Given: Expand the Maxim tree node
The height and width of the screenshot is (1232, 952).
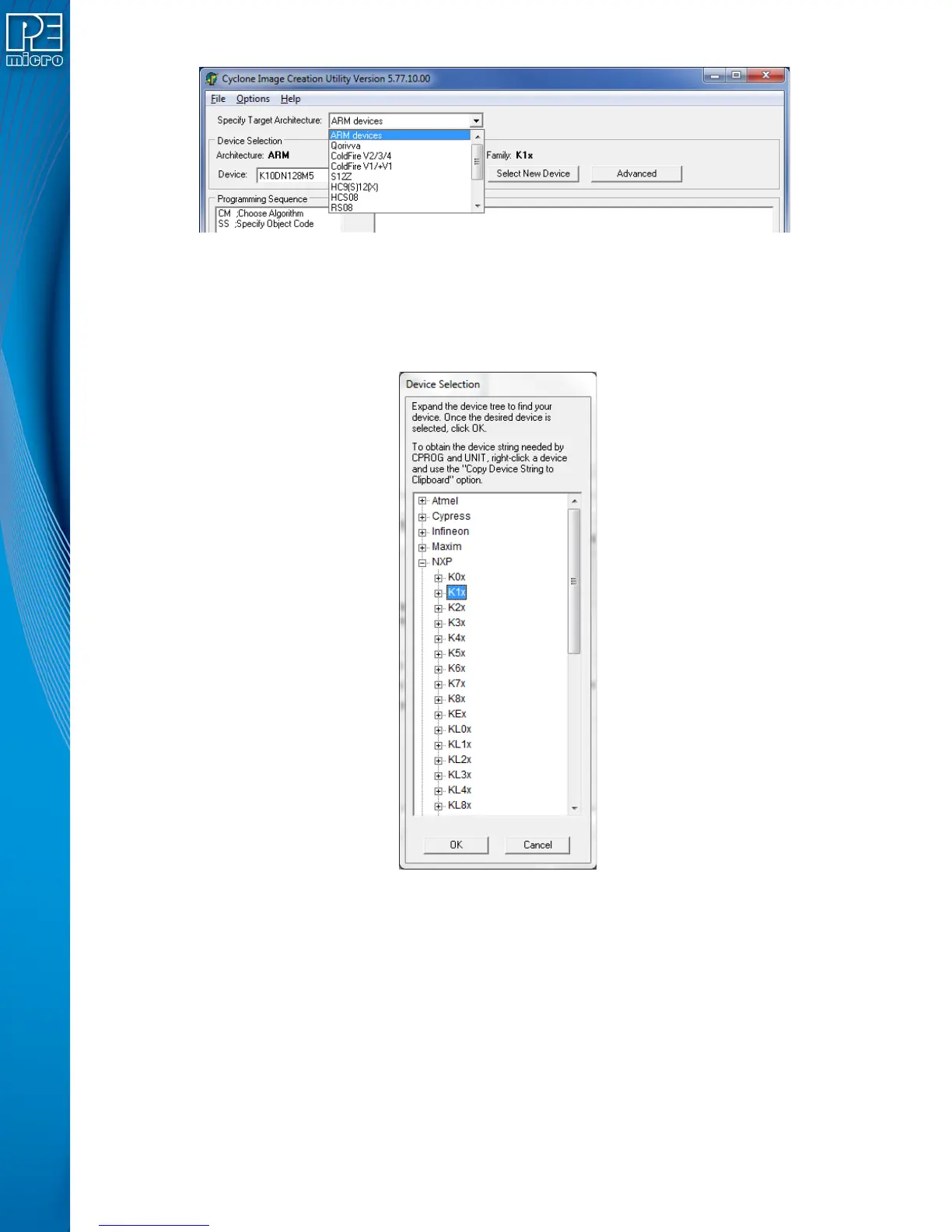Looking at the screenshot, I should pyautogui.click(x=422, y=547).
